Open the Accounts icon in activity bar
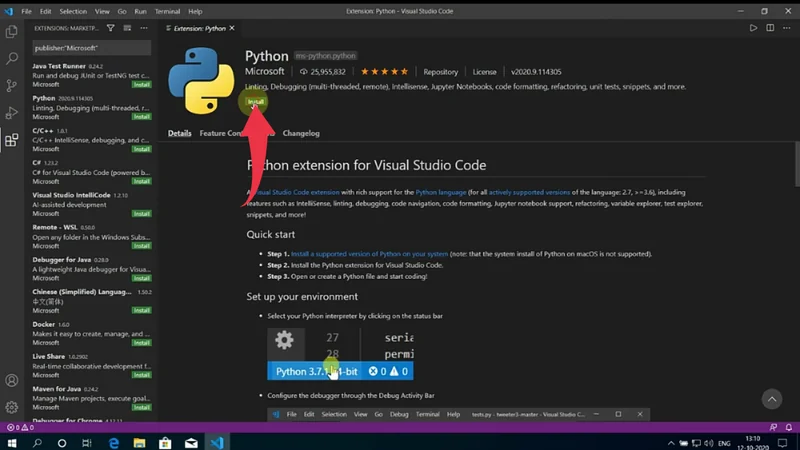The height and width of the screenshot is (450, 800). (12, 381)
